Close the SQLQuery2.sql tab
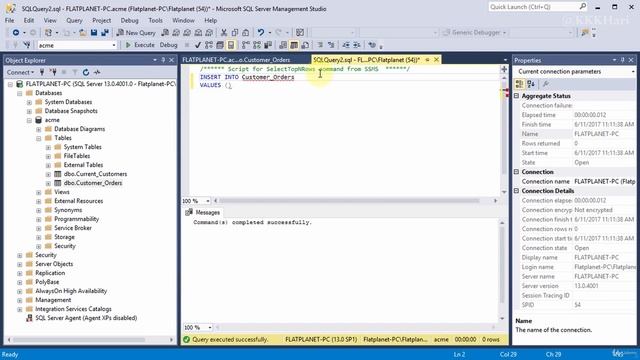 pyautogui.click(x=436, y=60)
